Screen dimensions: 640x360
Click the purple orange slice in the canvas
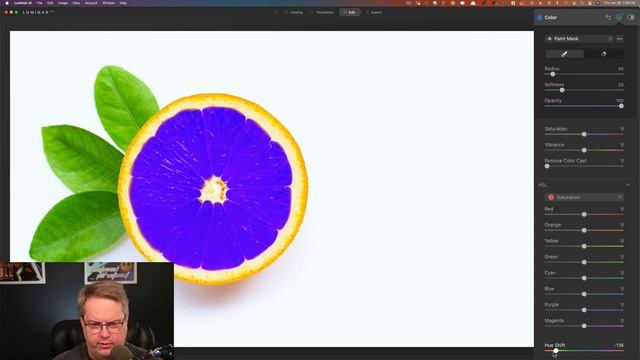pos(212,188)
